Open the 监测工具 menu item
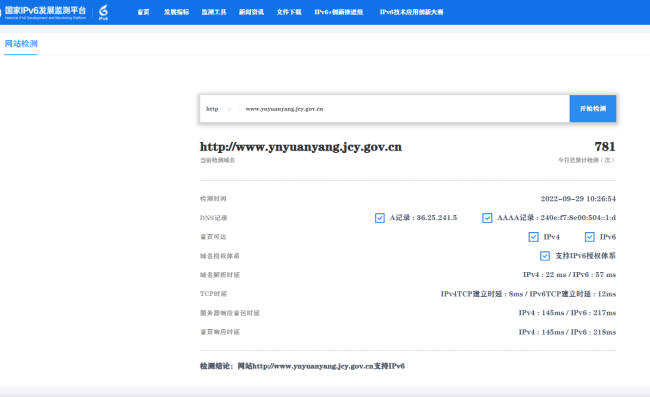Screen dimensions: 650x397 point(214,12)
